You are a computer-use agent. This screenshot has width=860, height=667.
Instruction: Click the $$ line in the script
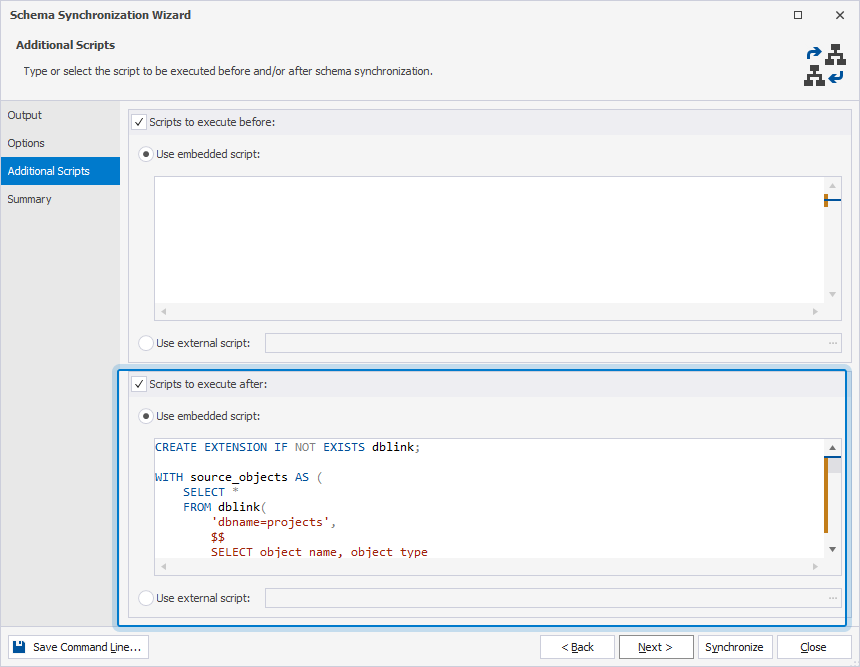click(218, 537)
